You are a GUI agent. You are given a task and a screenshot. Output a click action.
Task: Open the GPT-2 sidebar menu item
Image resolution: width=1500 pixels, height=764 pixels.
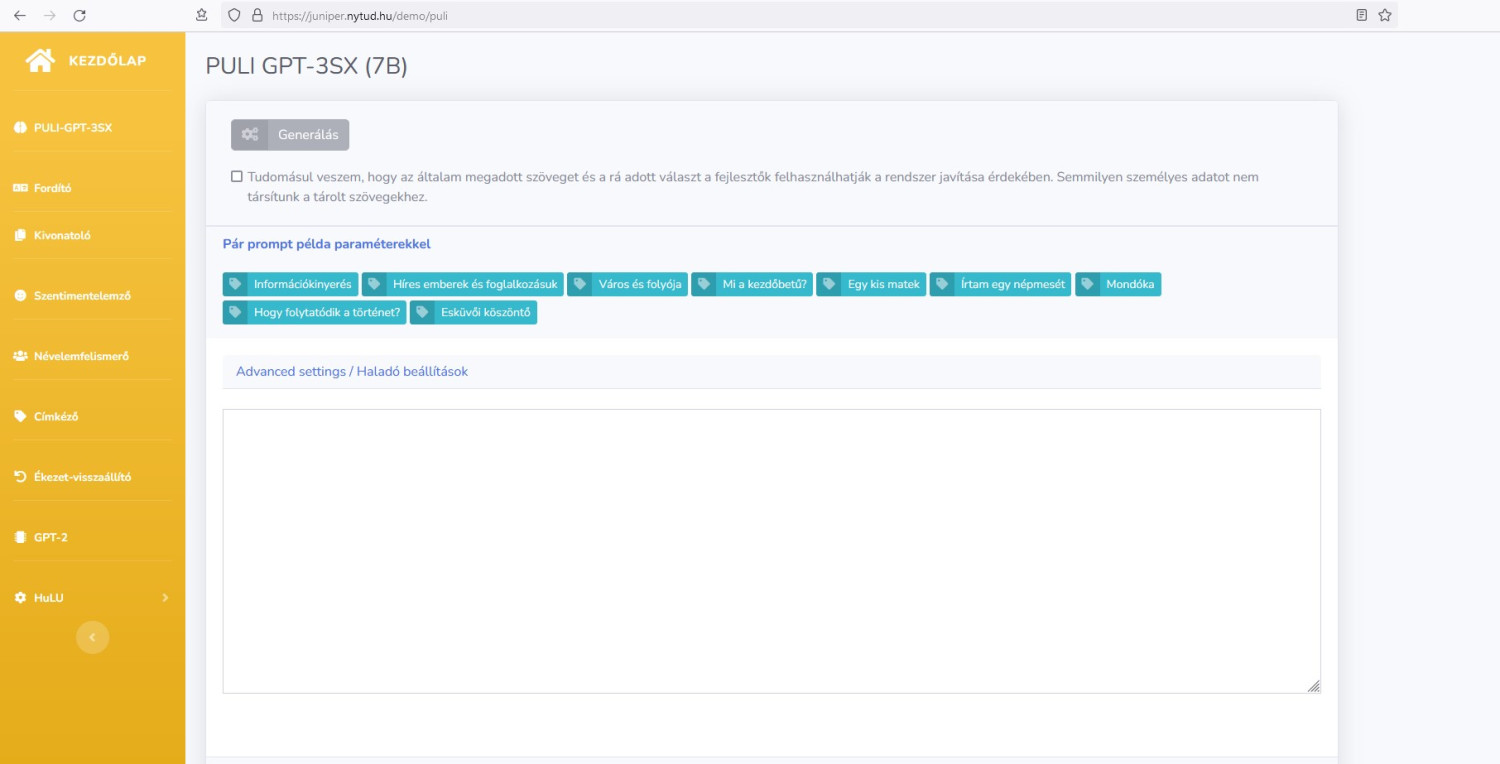(50, 538)
